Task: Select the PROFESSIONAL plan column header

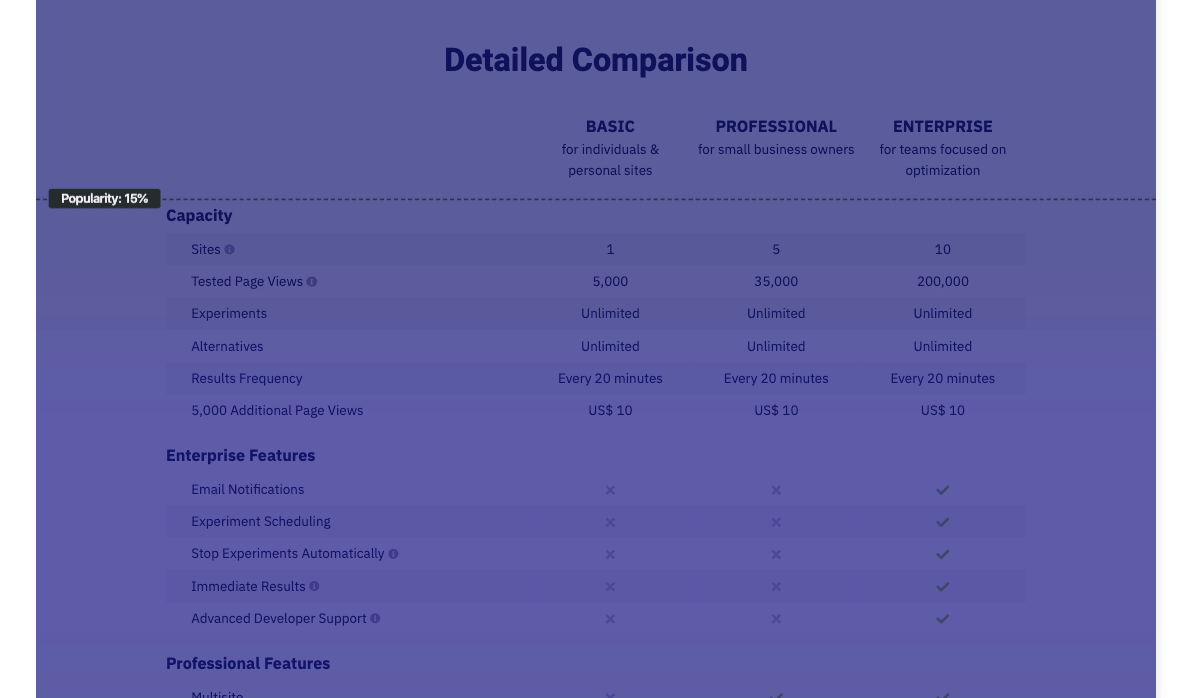Action: 776,127
